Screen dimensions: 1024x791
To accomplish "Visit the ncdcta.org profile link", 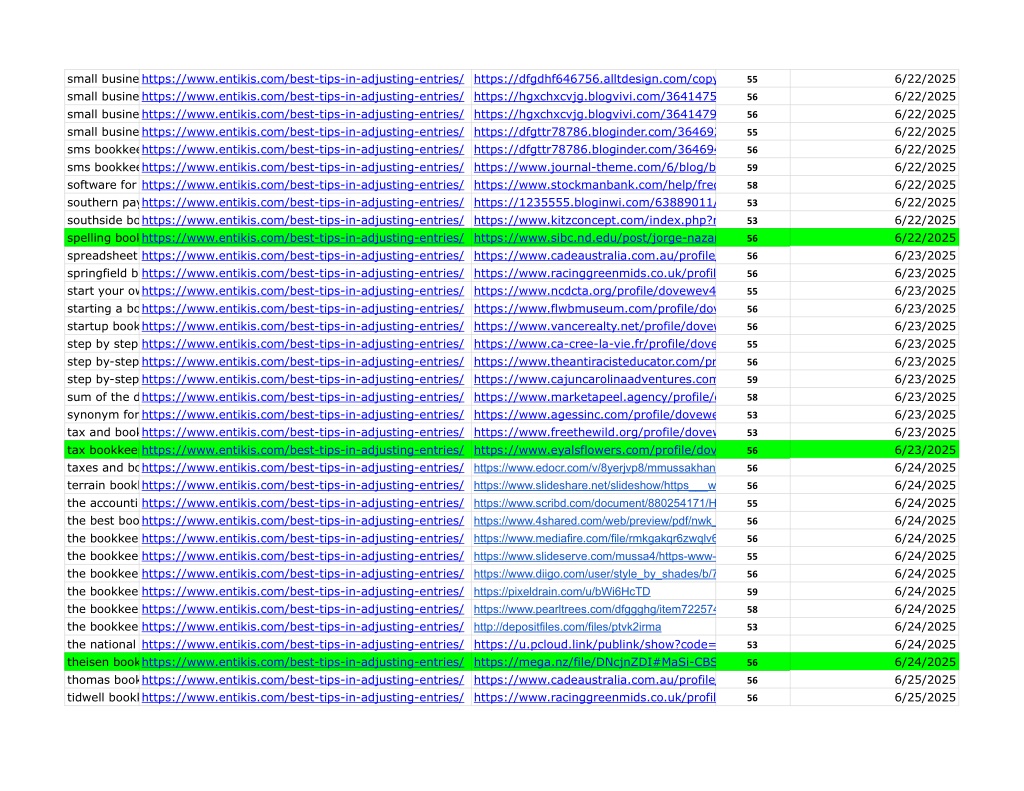I will click(594, 291).
